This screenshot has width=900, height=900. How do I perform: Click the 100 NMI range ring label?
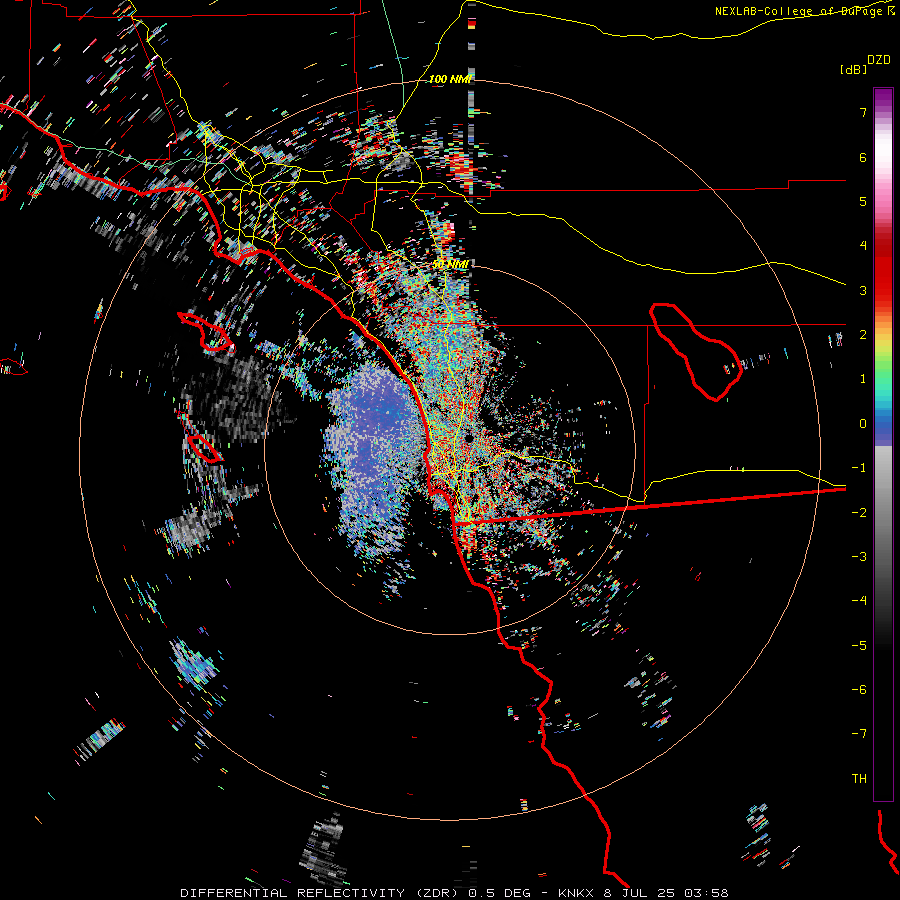coord(451,79)
